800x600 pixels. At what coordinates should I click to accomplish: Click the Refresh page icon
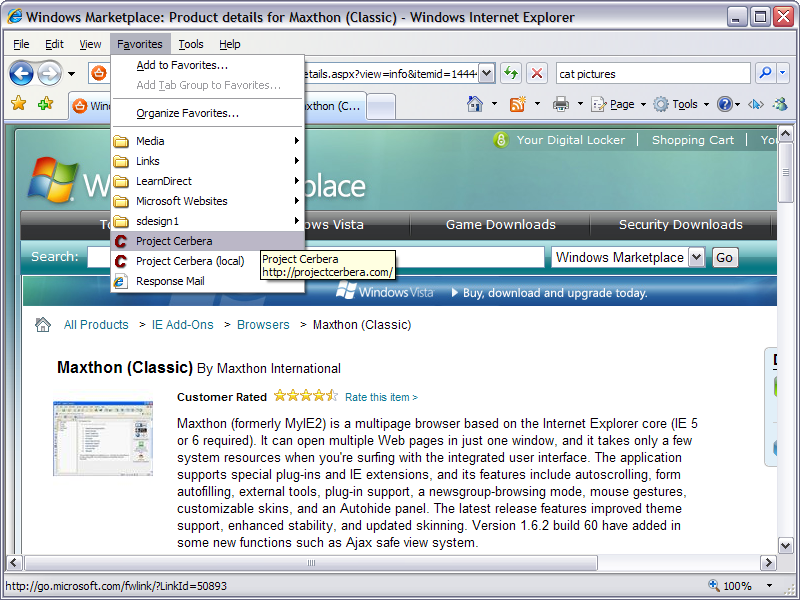coord(511,73)
